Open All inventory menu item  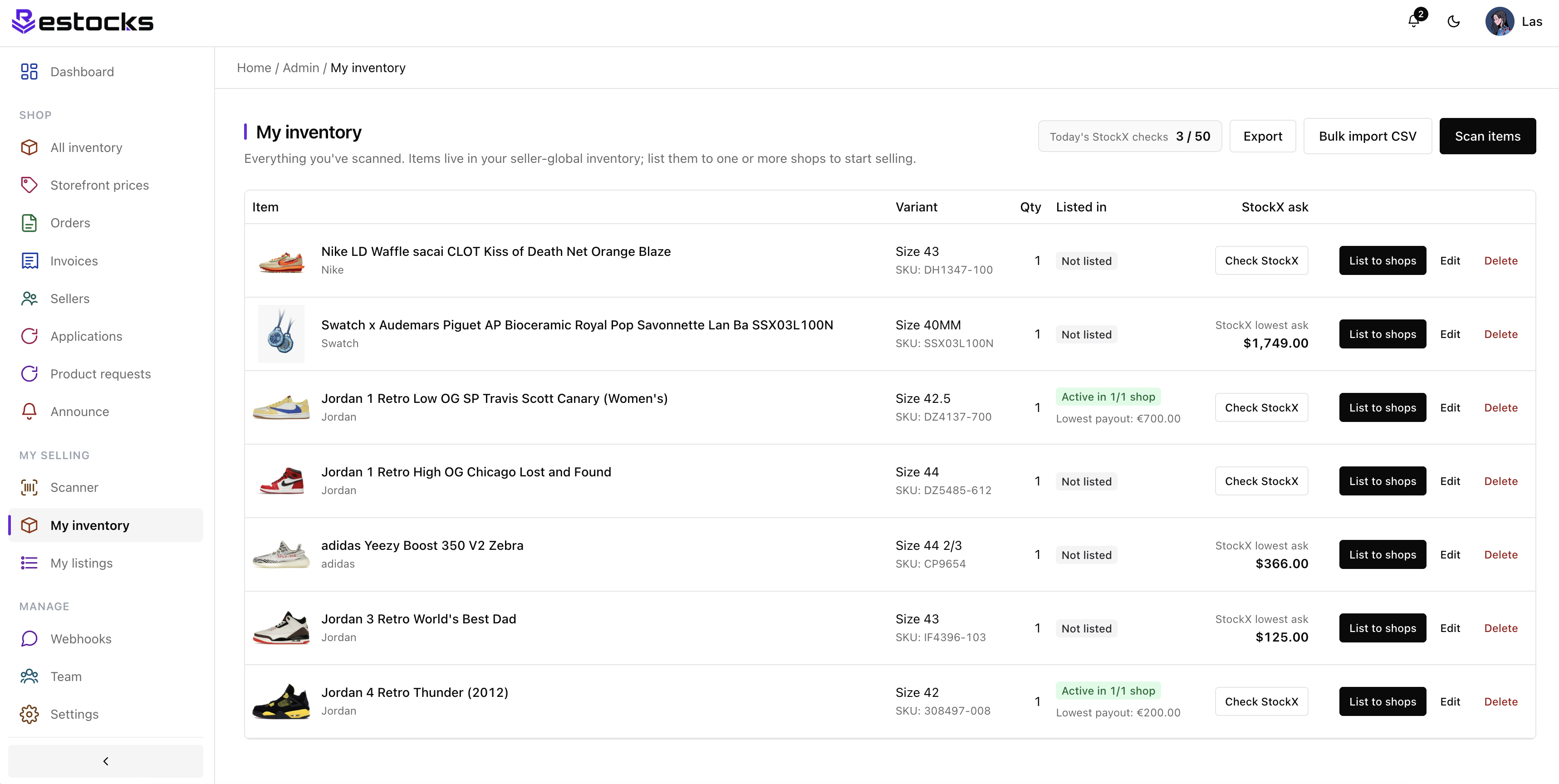tap(105, 147)
